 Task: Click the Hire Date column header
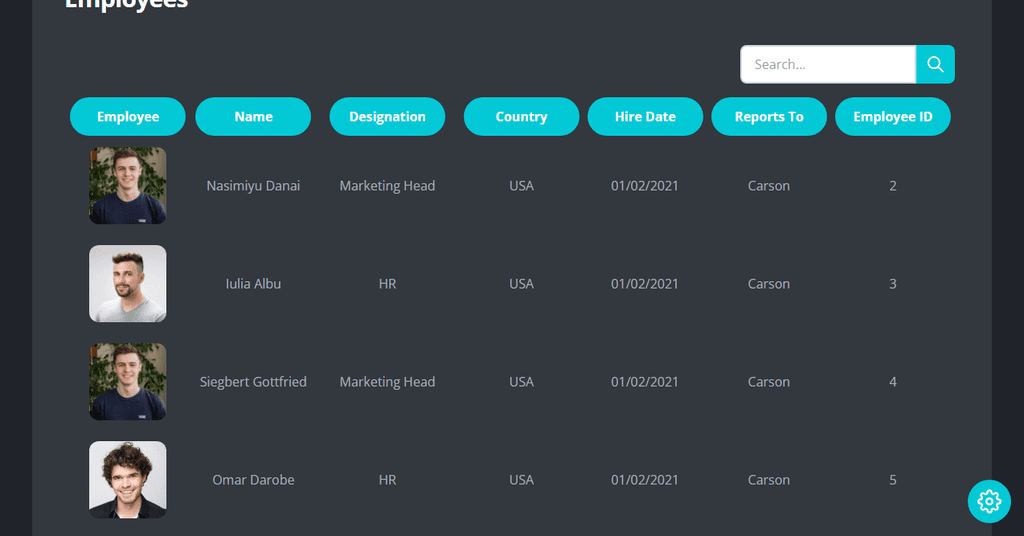[645, 117]
